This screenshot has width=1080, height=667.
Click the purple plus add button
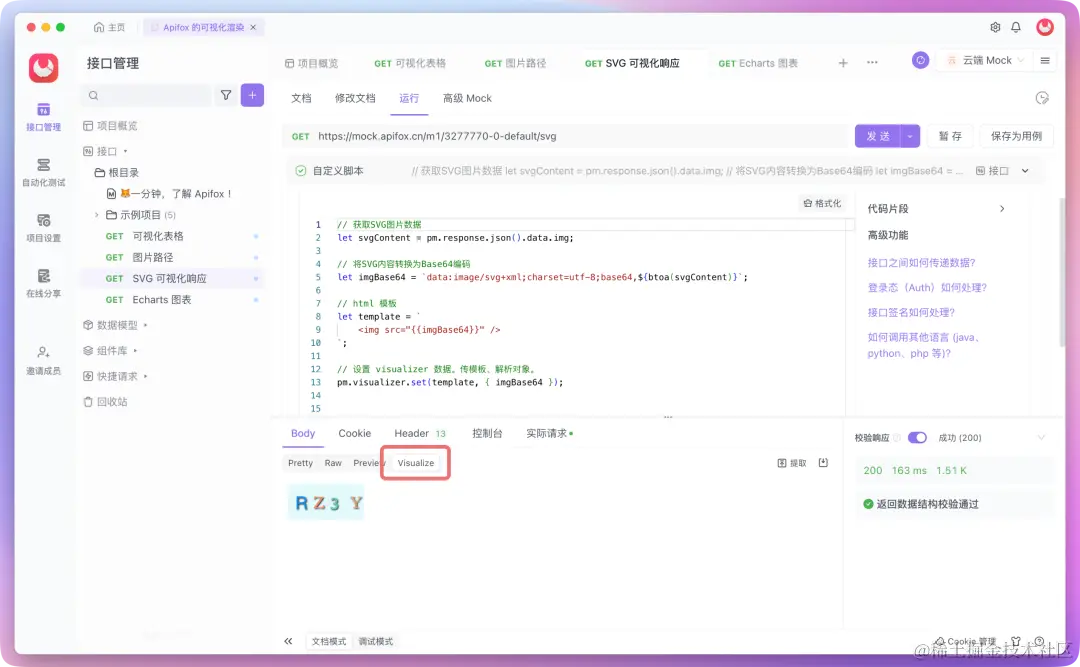click(252, 95)
